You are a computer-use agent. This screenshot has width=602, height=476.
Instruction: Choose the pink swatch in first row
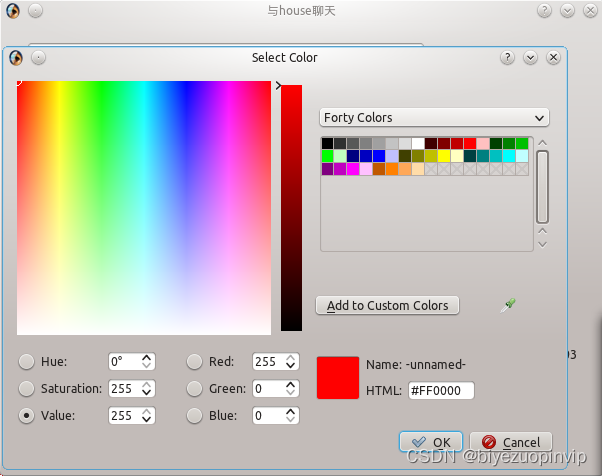tap(483, 144)
